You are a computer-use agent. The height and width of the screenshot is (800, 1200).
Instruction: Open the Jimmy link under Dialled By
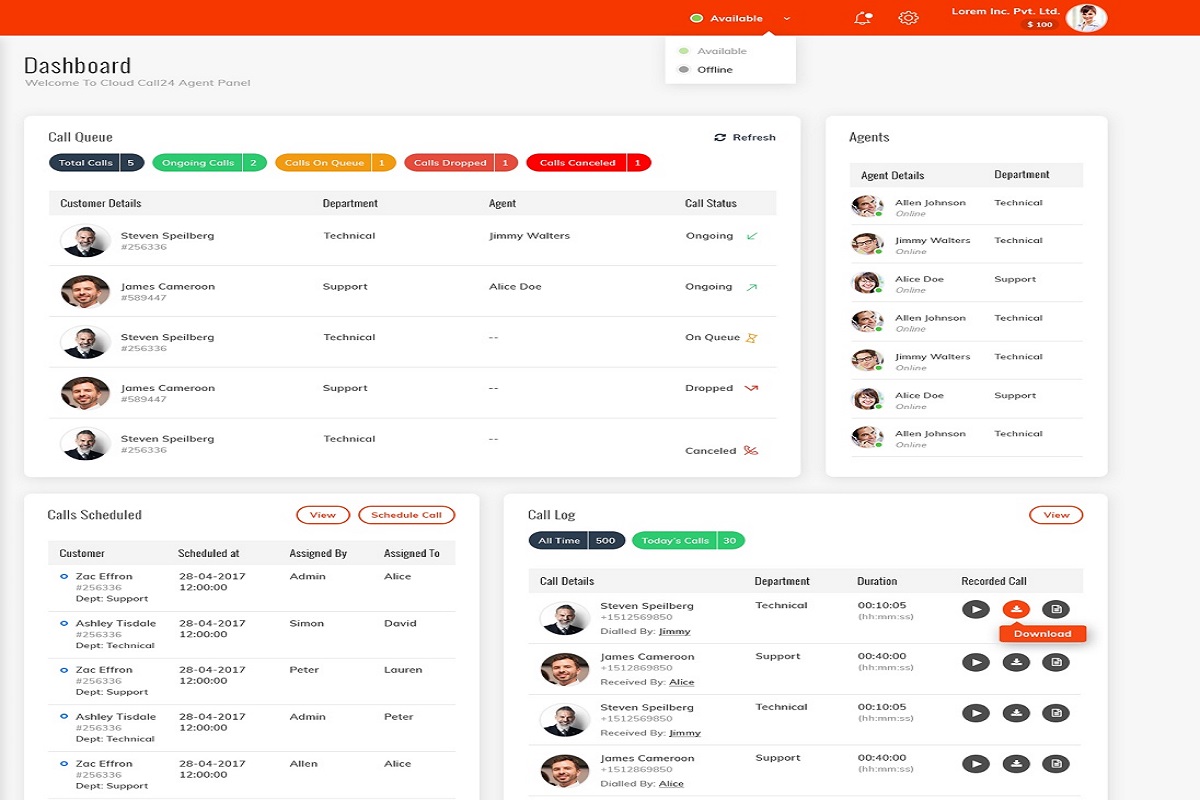click(x=675, y=632)
